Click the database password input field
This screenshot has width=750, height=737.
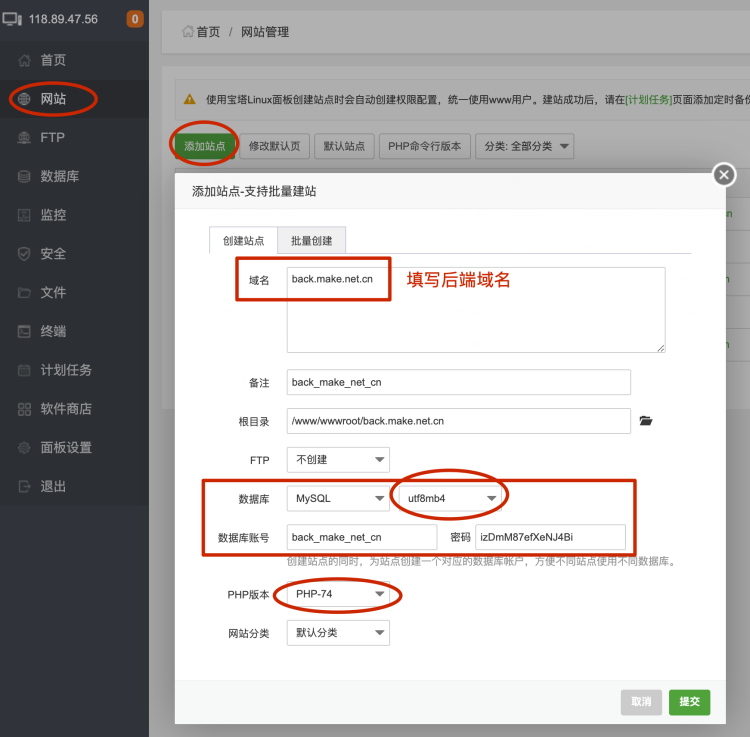point(551,537)
